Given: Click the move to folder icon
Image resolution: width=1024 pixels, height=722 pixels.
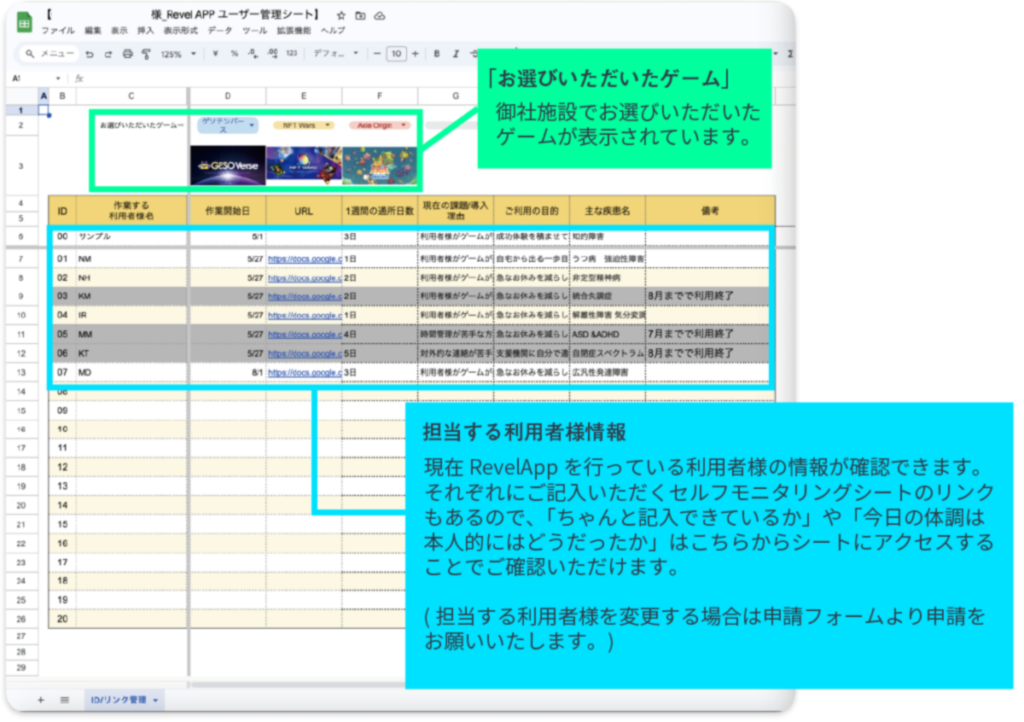Looking at the screenshot, I should [361, 16].
